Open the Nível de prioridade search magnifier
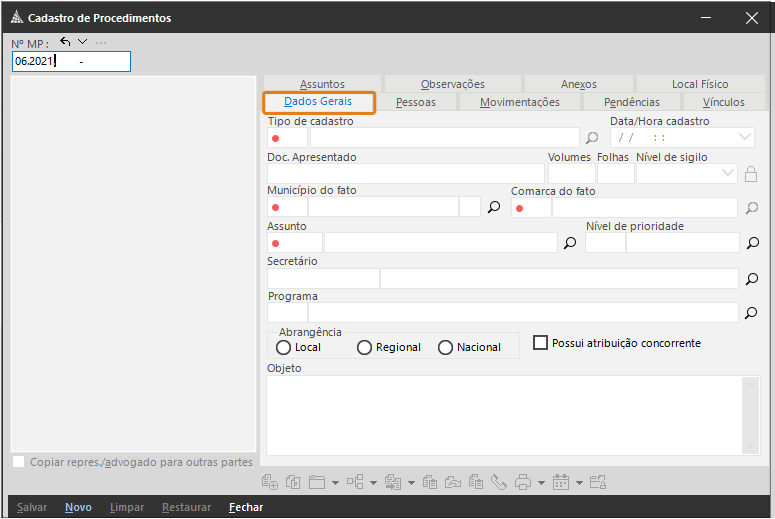This screenshot has height=519, width=775. (x=752, y=243)
